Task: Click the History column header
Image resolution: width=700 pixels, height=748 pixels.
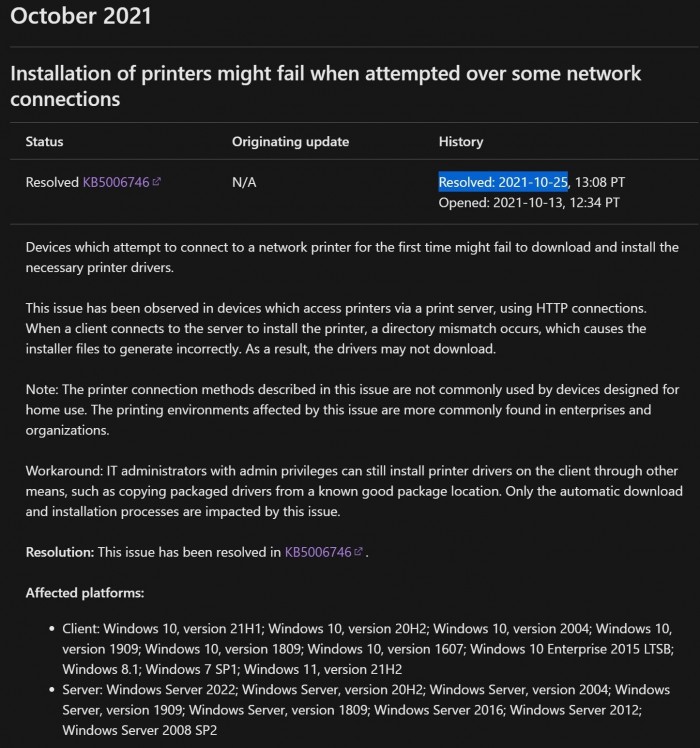Action: click(460, 142)
